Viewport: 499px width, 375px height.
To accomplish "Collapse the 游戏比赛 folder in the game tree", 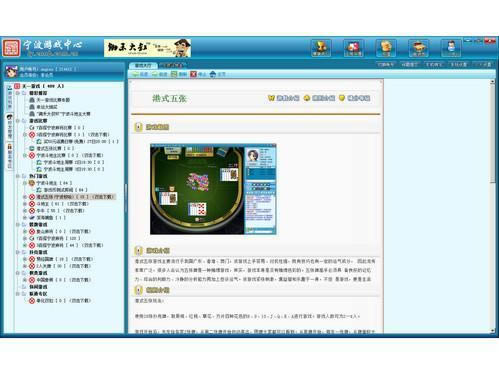I will click(x=18, y=121).
